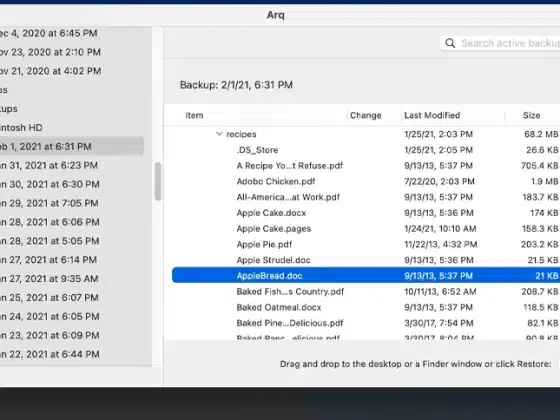
Task: Select A Recipe Yo...t Refuse.pdf
Action: pos(290,166)
